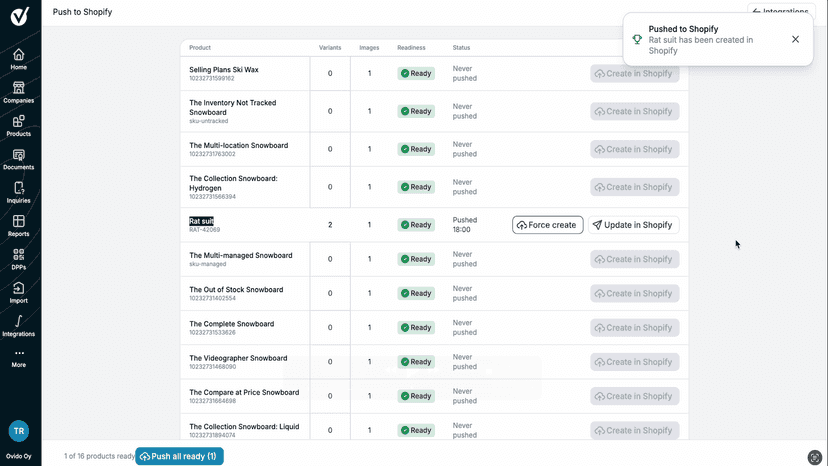Open Integrations from sidebar
The height and width of the screenshot is (466, 828).
pos(18,325)
